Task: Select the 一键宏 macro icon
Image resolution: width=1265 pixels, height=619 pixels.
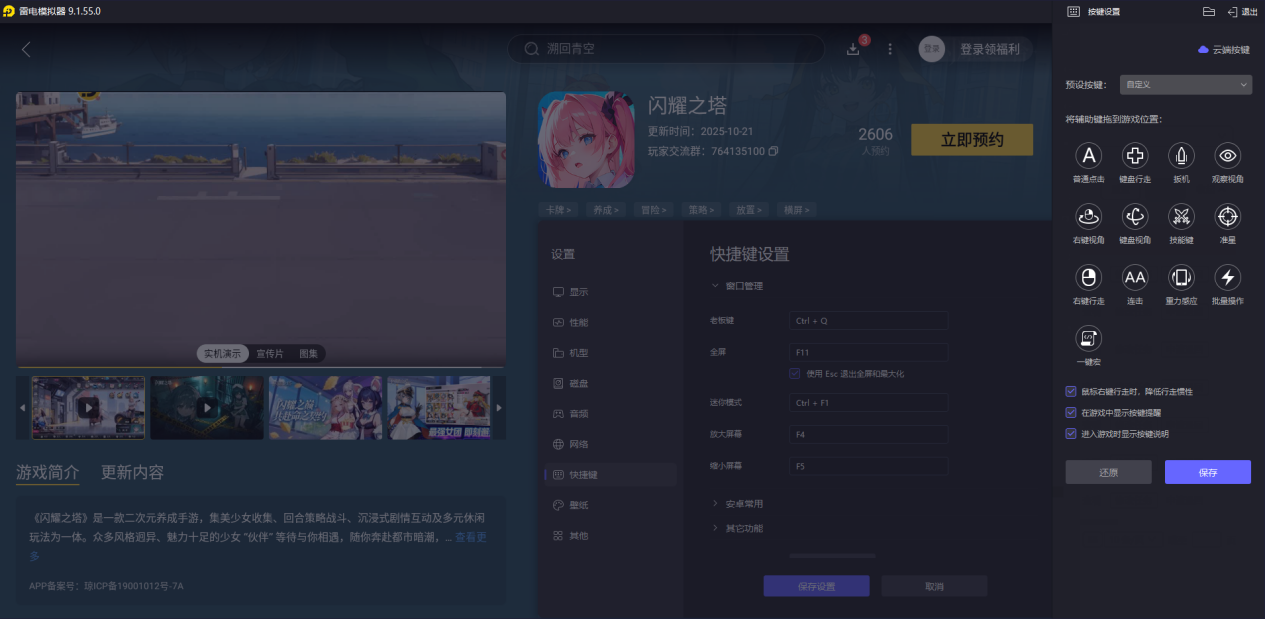Action: 1088,338
